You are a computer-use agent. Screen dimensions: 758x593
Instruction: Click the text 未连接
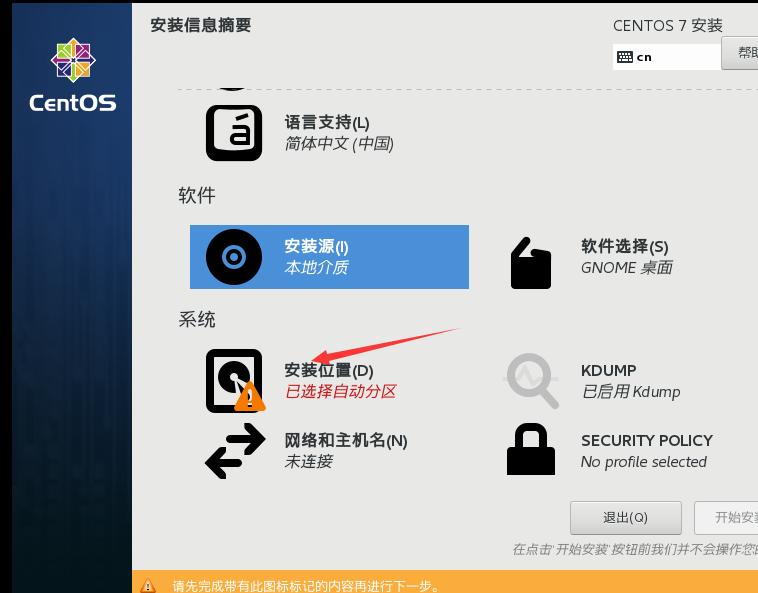(308, 462)
